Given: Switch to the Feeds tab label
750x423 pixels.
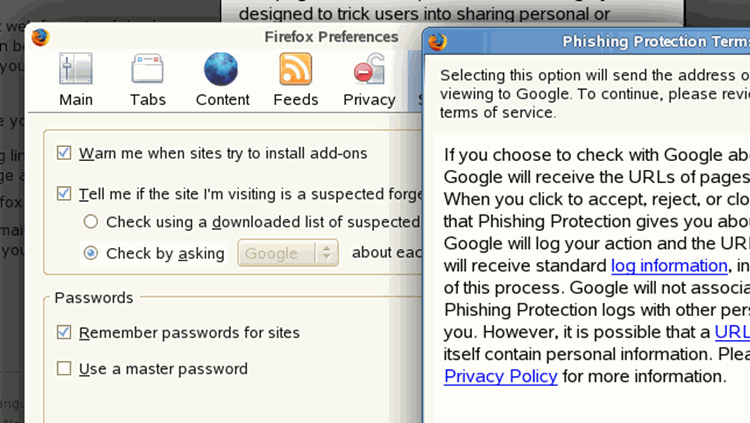Looking at the screenshot, I should click(x=296, y=100).
